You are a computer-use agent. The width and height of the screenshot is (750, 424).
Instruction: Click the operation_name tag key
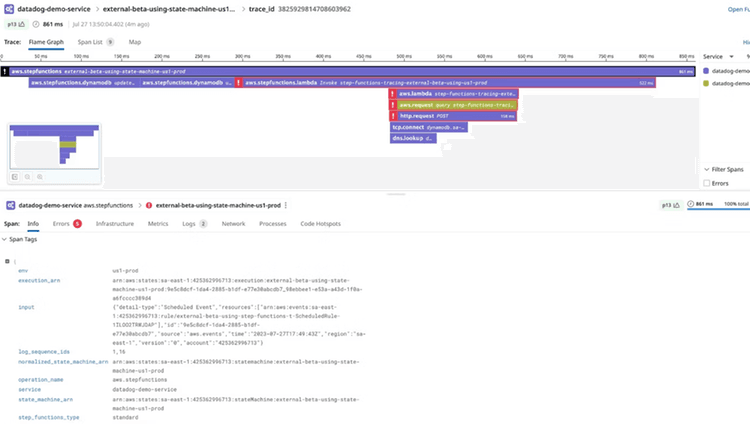click(41, 379)
